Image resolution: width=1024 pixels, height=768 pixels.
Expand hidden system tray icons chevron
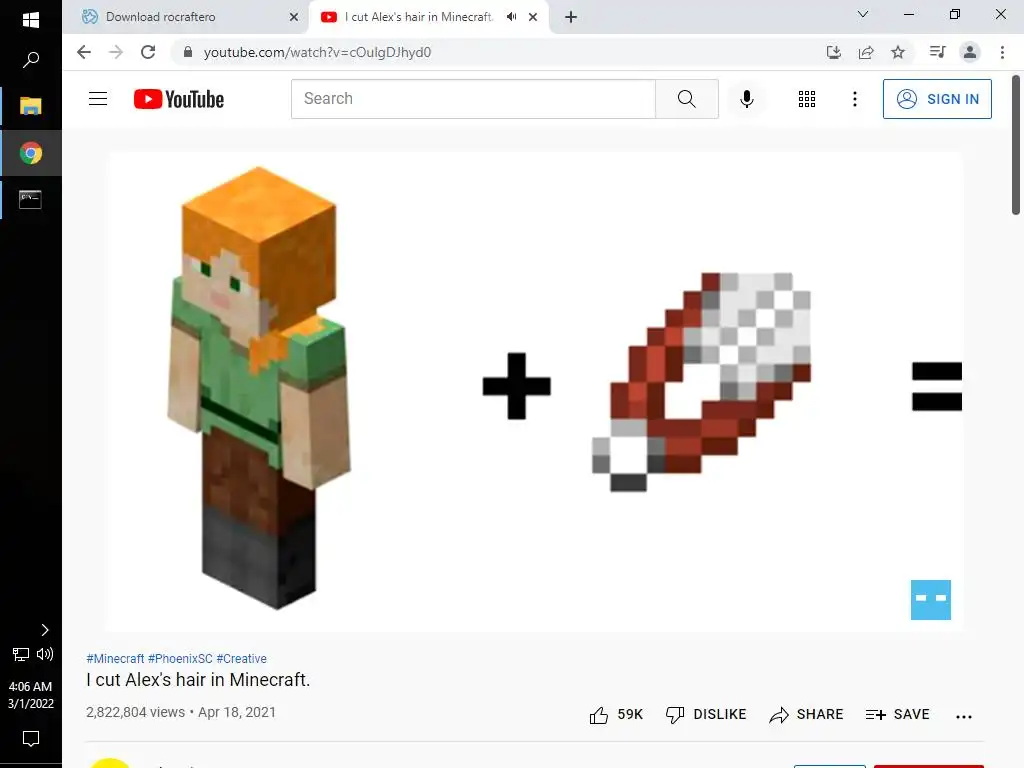click(x=44, y=630)
